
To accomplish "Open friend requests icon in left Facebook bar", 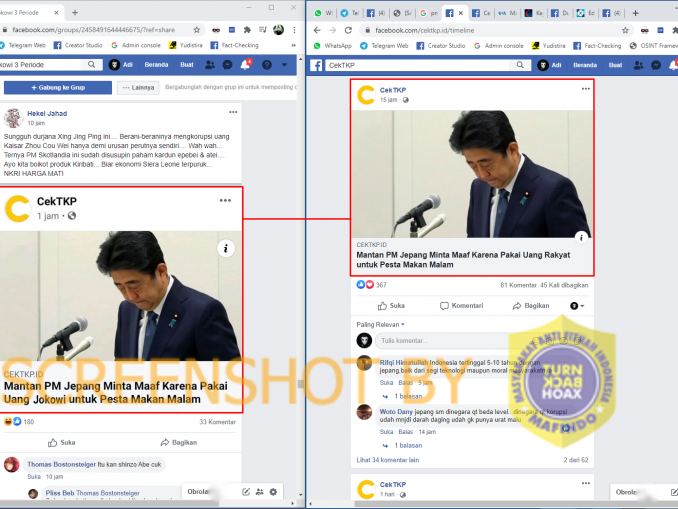I will [x=210, y=65].
